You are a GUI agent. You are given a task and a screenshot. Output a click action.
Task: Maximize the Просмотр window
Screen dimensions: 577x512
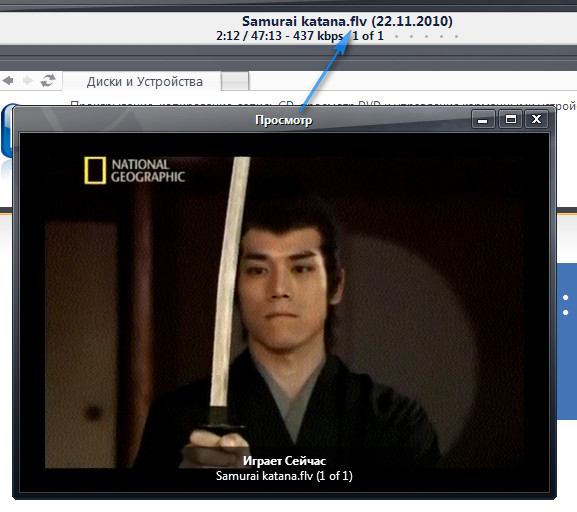[510, 119]
